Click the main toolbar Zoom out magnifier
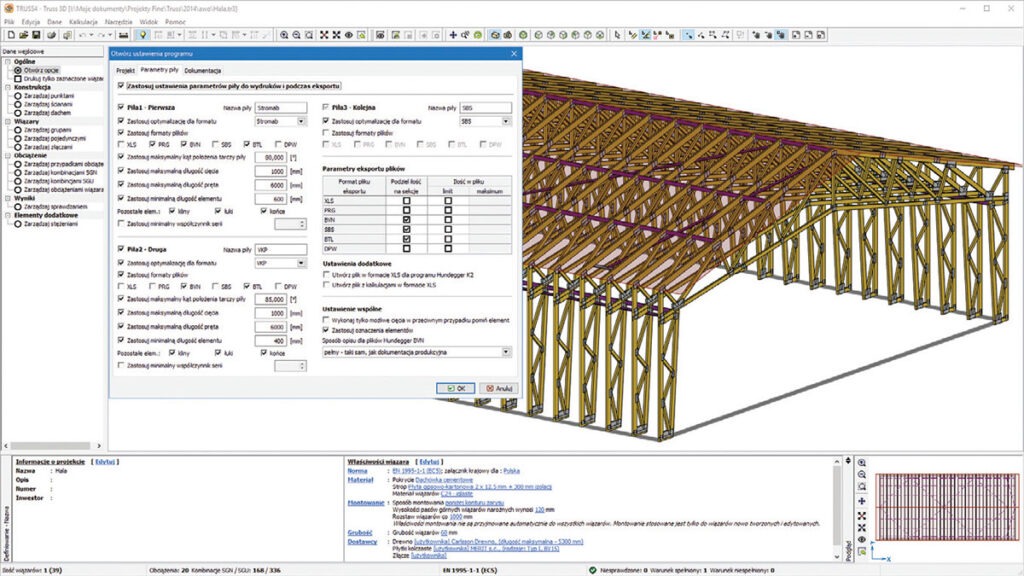Viewport: 1024px width, 576px height. pos(296,35)
